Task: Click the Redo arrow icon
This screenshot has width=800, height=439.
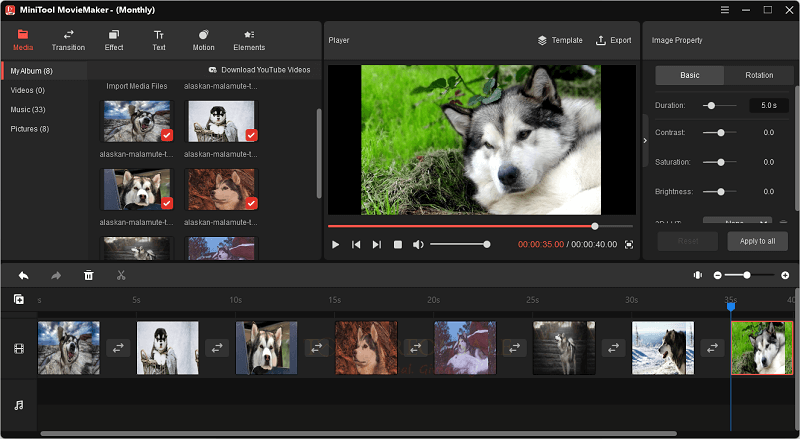Action: point(56,276)
